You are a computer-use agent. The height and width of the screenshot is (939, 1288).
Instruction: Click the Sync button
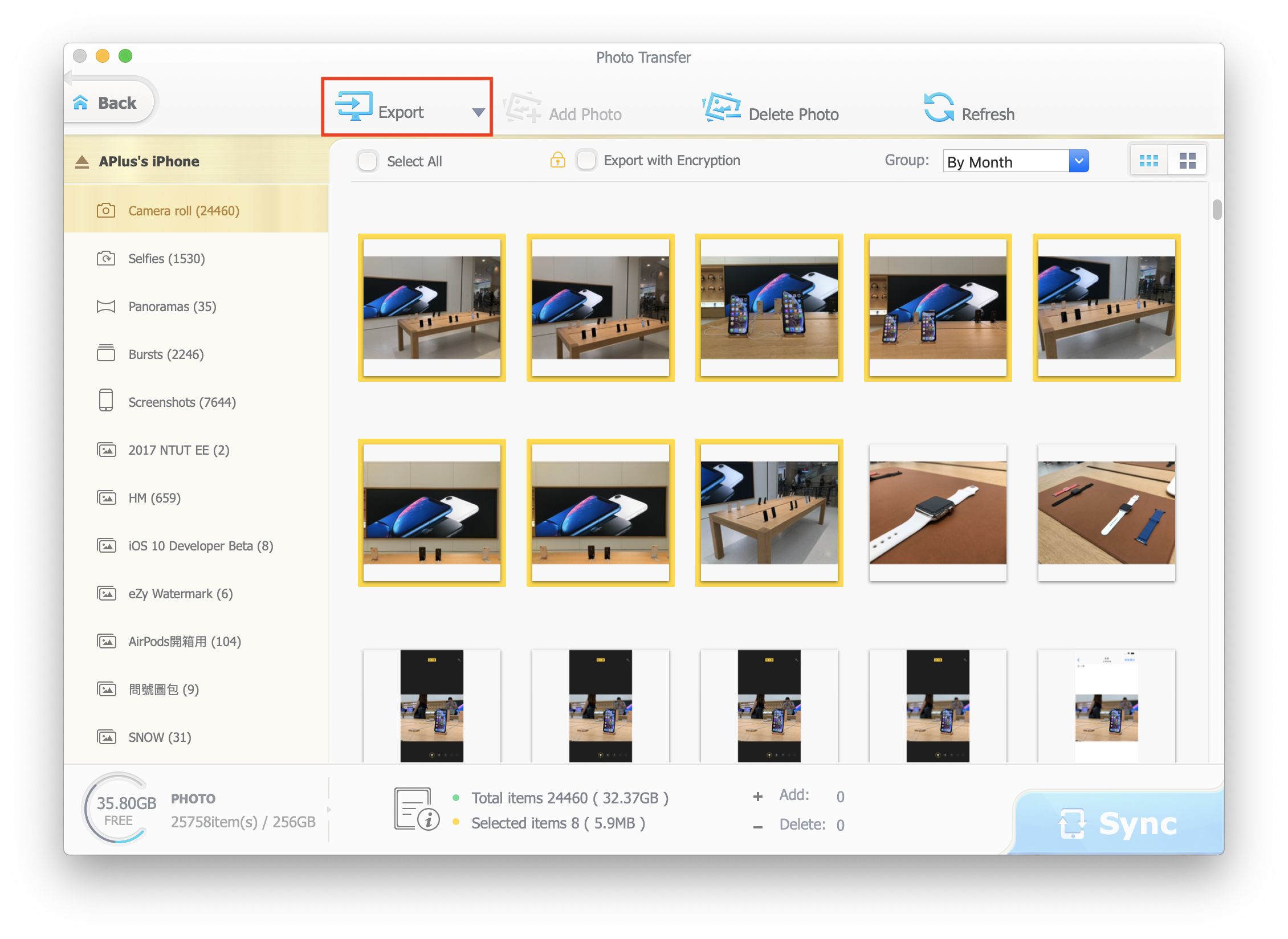1118,823
